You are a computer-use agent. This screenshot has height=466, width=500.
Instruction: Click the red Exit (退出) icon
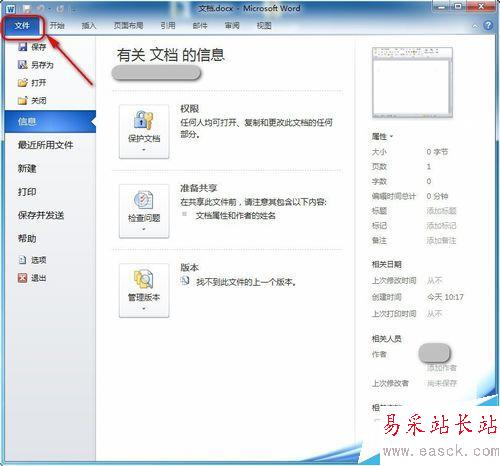click(22, 278)
